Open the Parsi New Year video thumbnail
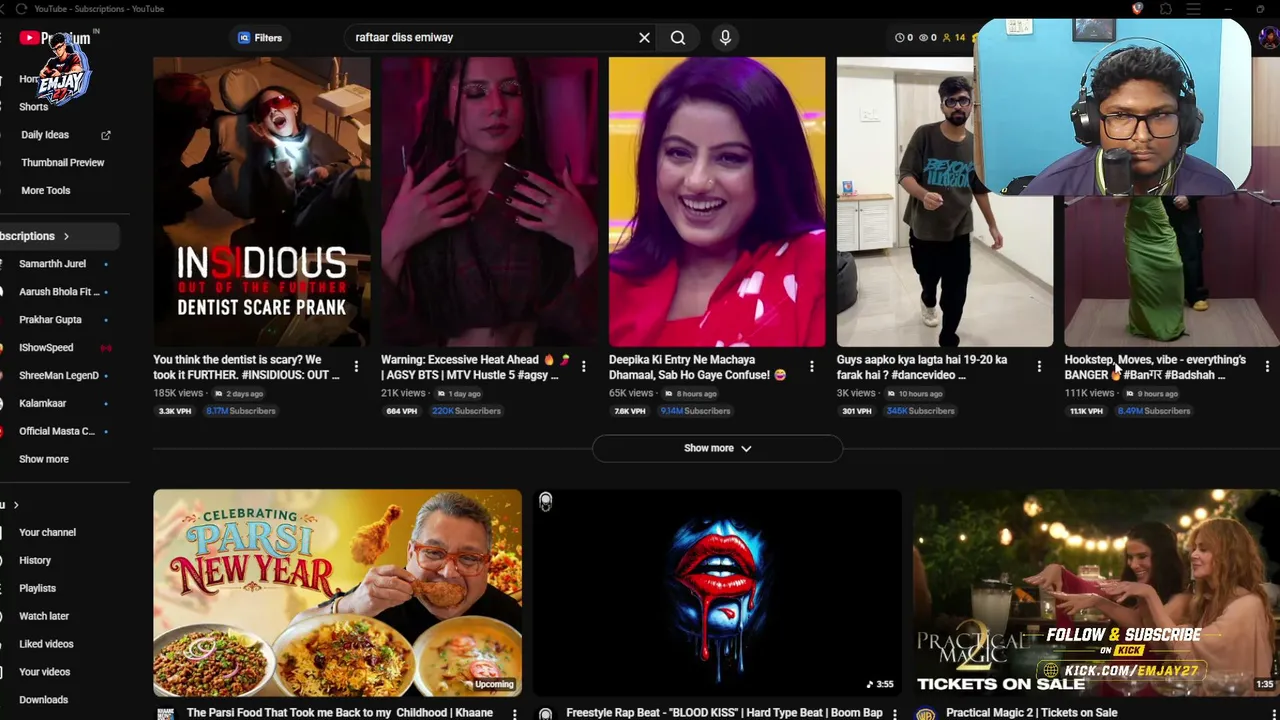Viewport: 1280px width, 720px height. click(x=337, y=593)
